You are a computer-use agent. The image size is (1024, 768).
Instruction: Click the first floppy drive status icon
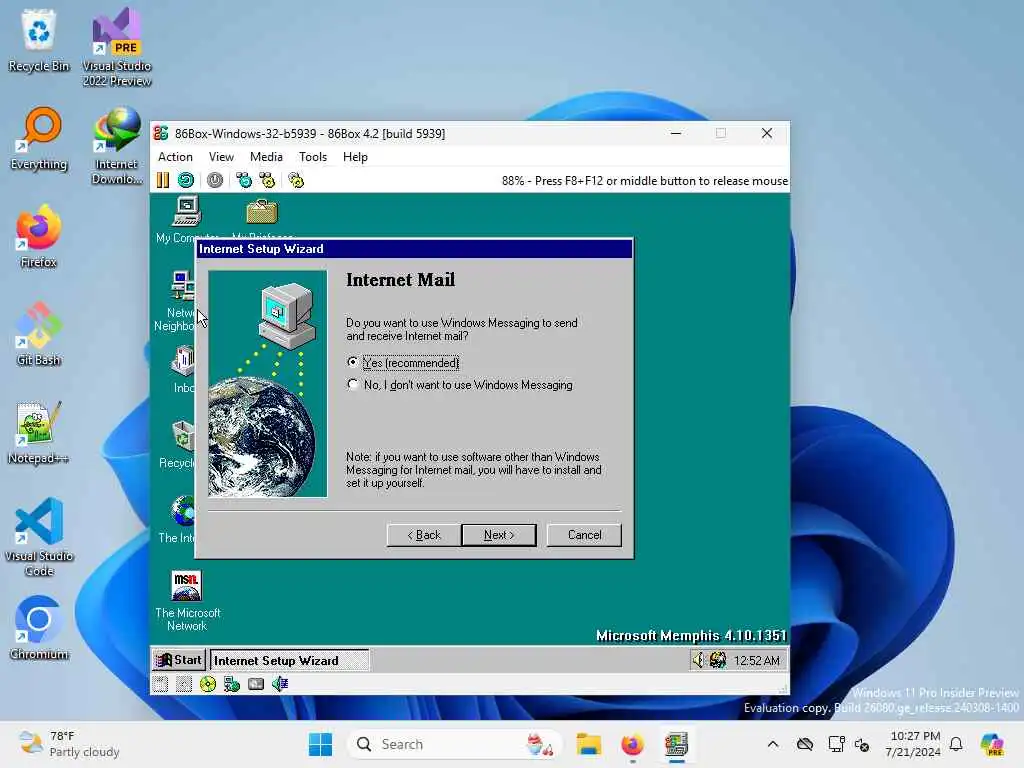coord(161,684)
